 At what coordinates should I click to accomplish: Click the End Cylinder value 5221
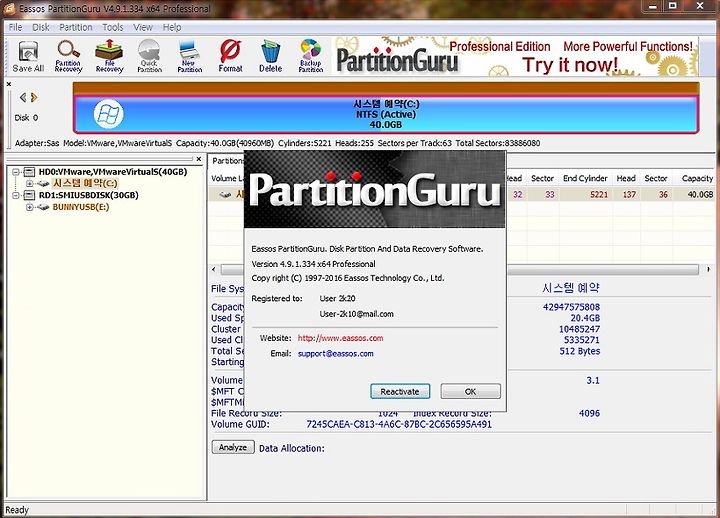pyautogui.click(x=599, y=195)
